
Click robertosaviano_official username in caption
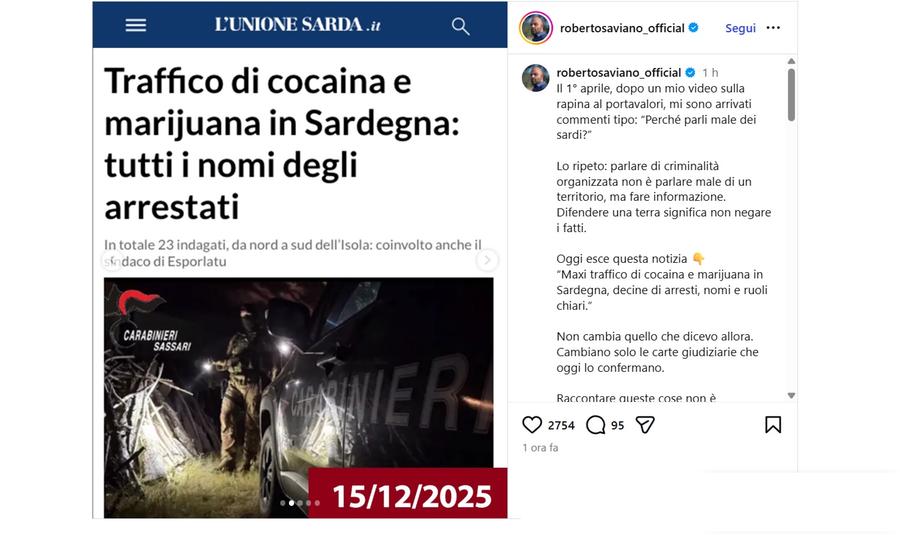point(619,72)
